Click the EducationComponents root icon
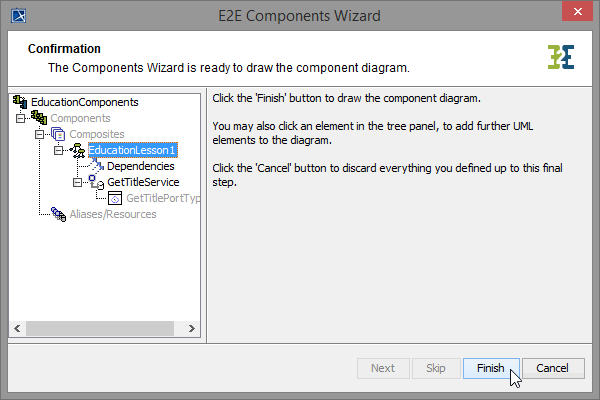This screenshot has width=600, height=400. pos(20,102)
